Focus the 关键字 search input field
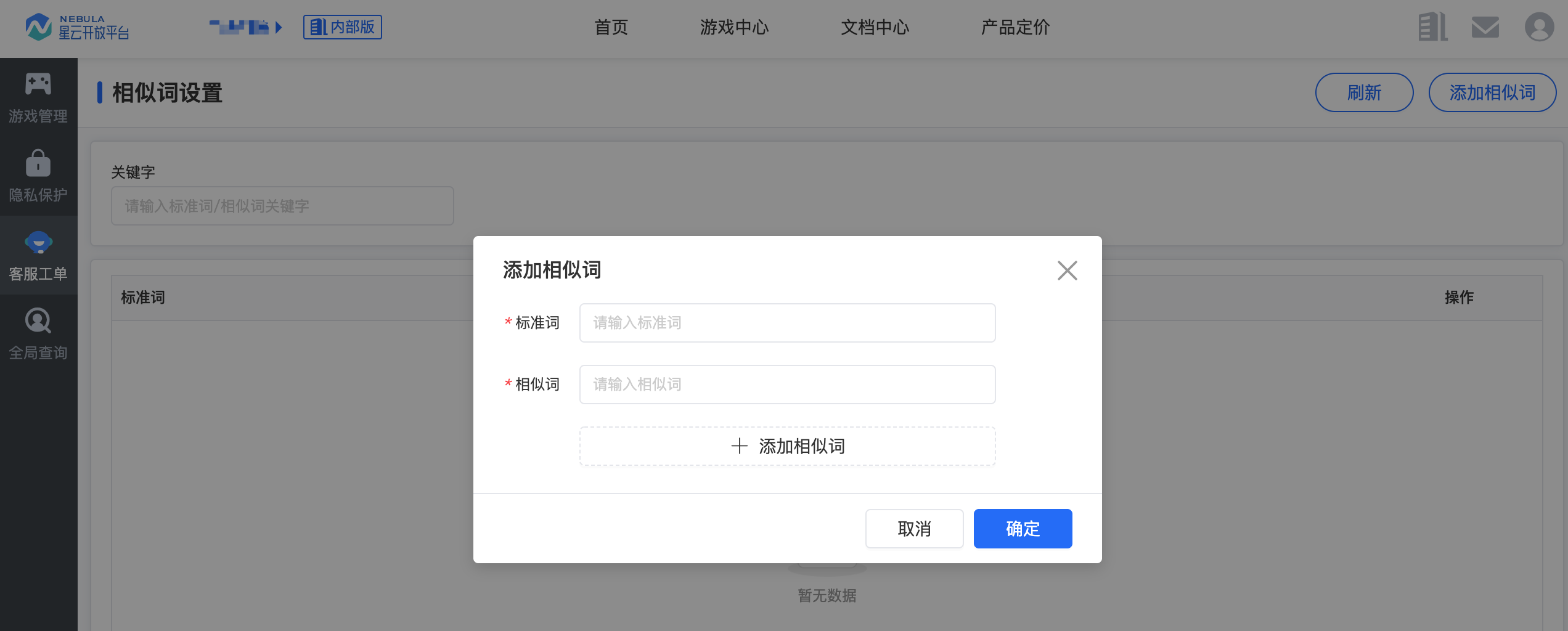The image size is (1568, 631). tap(282, 206)
